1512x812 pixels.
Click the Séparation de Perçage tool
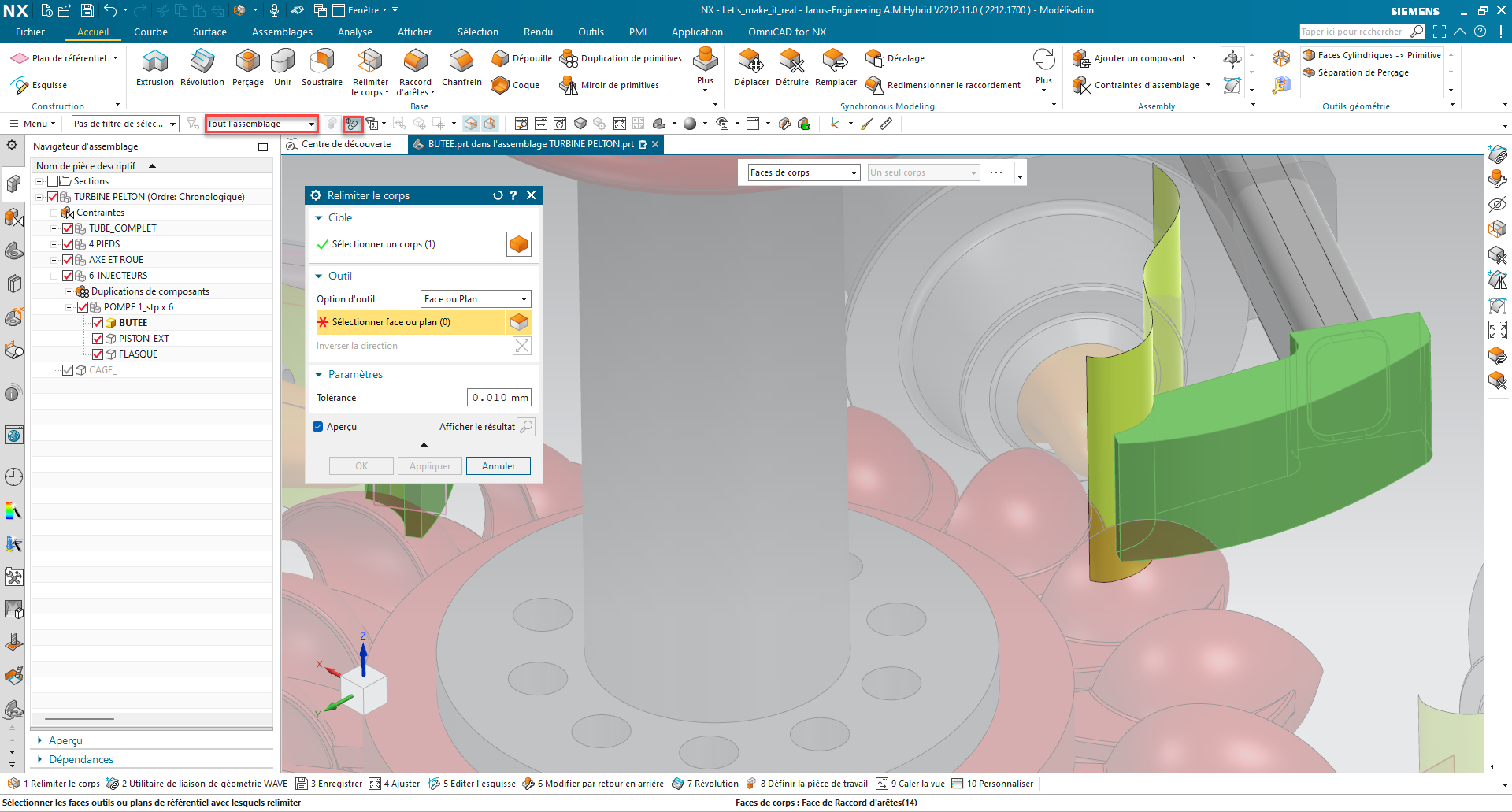click(1355, 72)
